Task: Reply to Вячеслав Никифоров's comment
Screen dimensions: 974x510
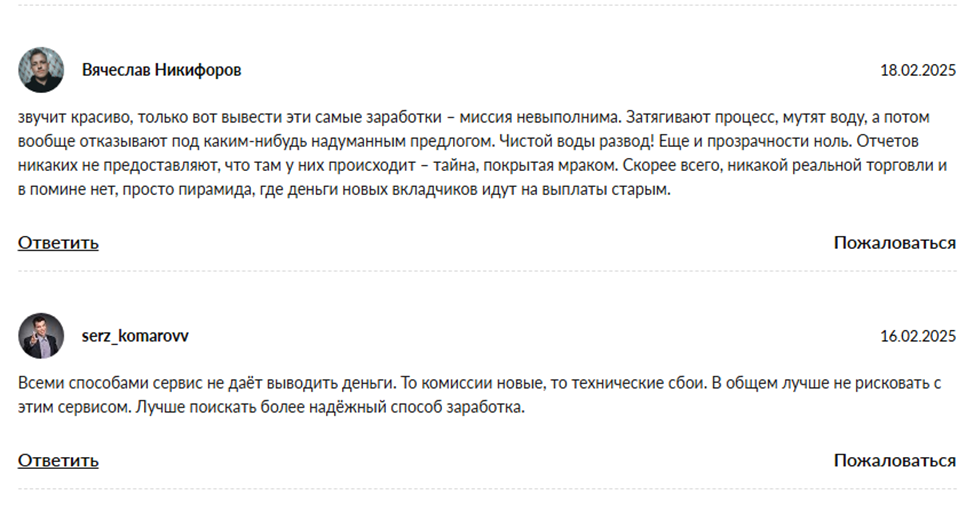Action: (x=58, y=242)
